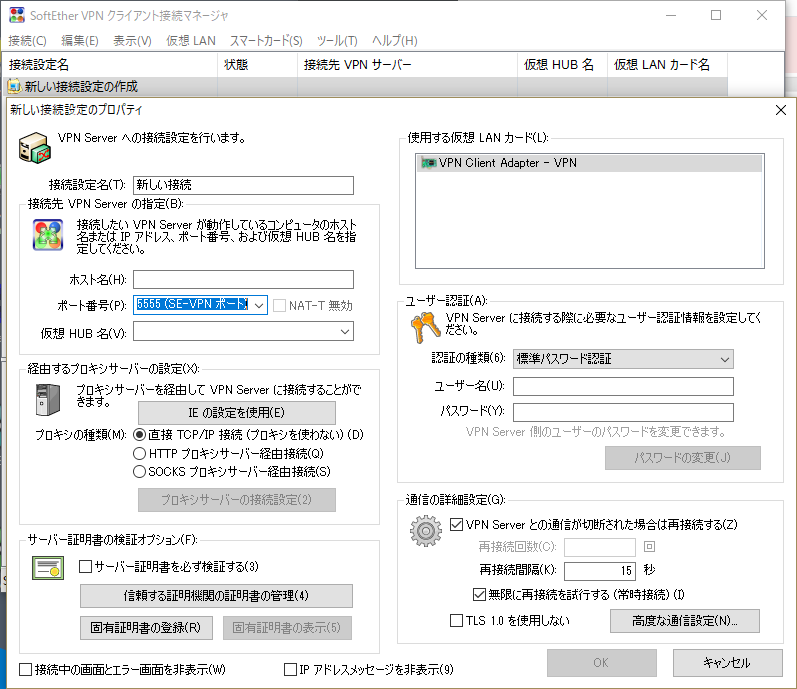Open the 仮想 LAN menu
The image size is (797, 689).
190,41
